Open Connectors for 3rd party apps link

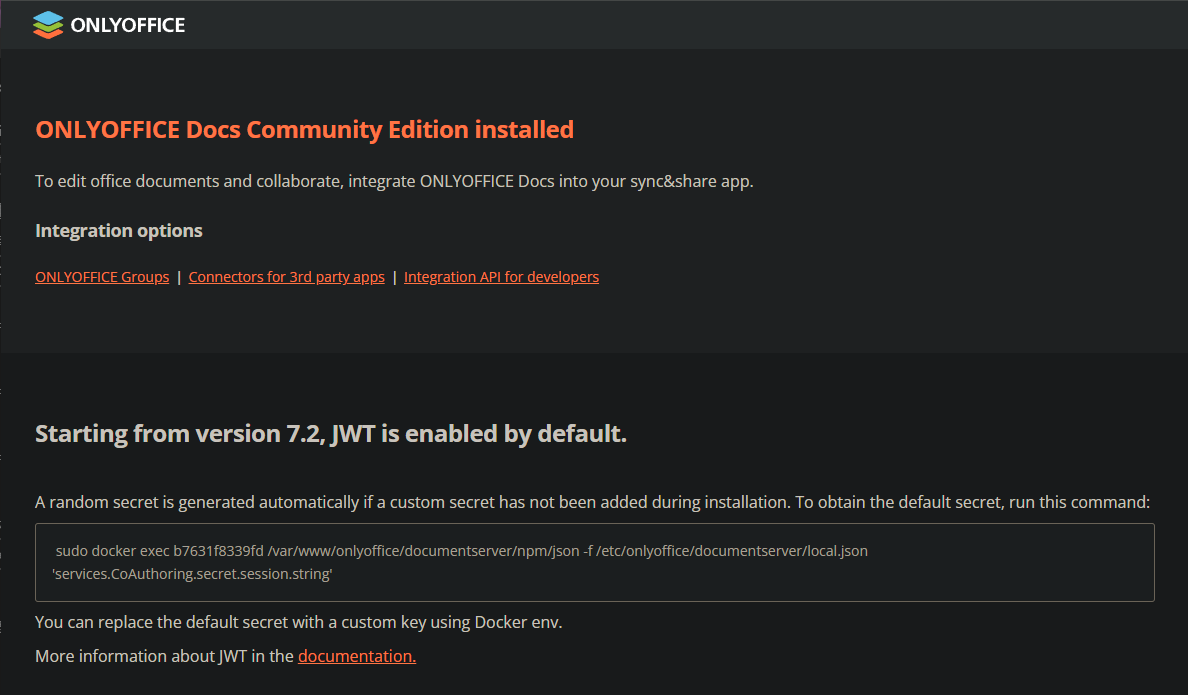pos(286,277)
